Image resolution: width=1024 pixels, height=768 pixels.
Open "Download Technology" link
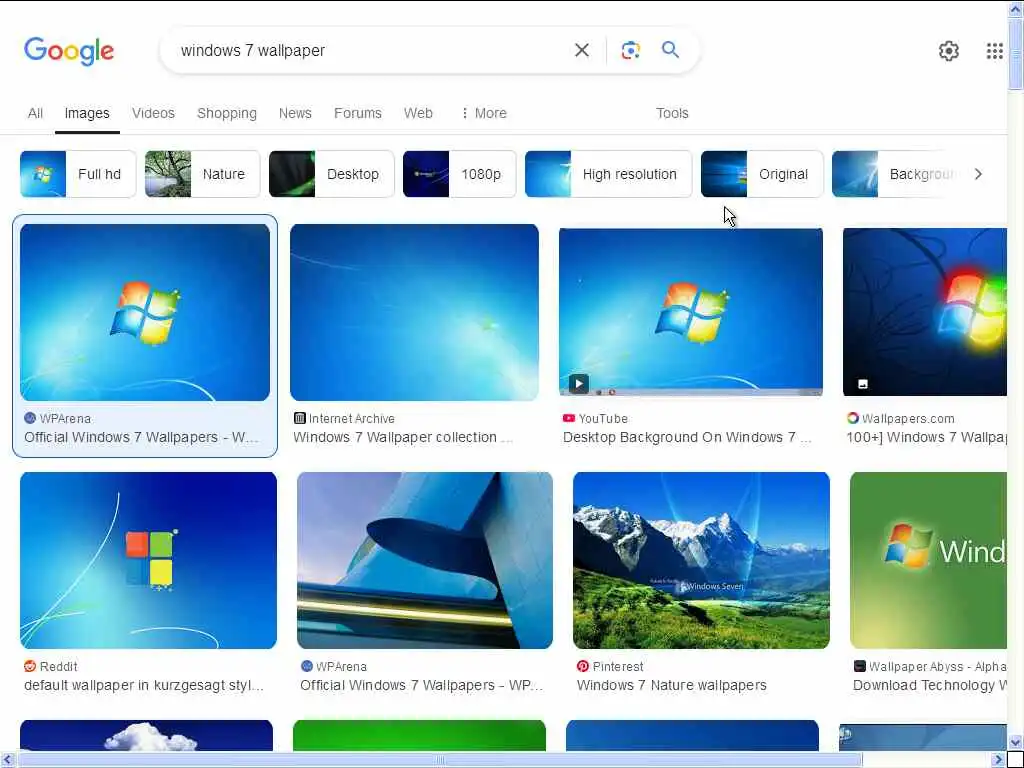click(929, 685)
